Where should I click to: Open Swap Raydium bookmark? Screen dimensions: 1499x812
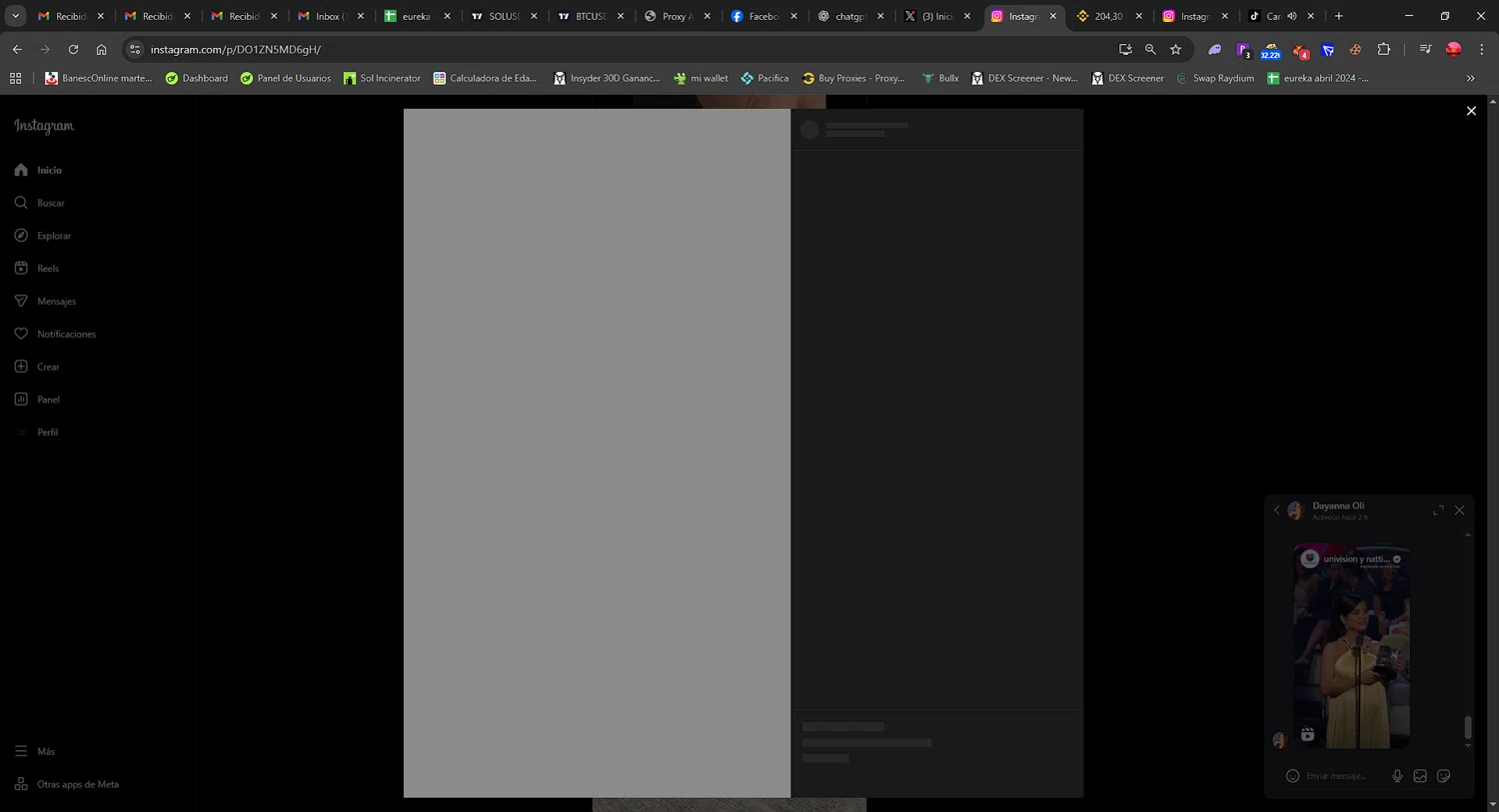1214,78
